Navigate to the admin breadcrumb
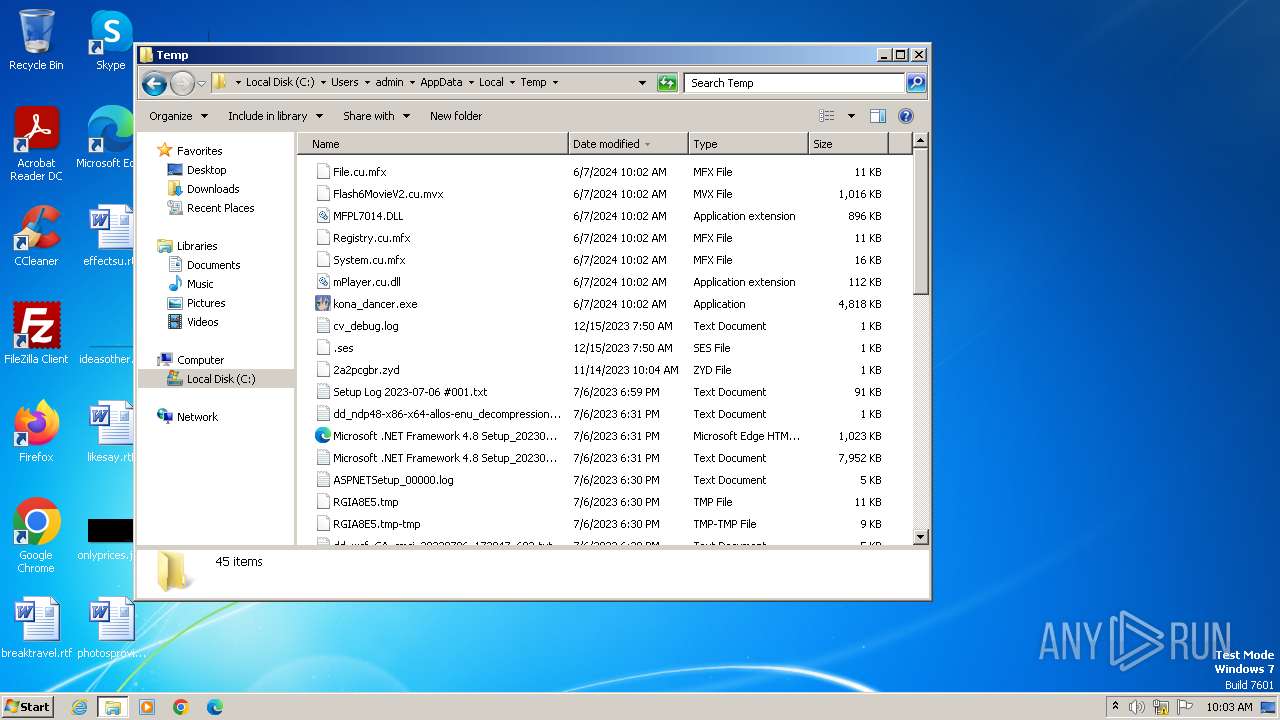1280x720 pixels. coord(389,83)
